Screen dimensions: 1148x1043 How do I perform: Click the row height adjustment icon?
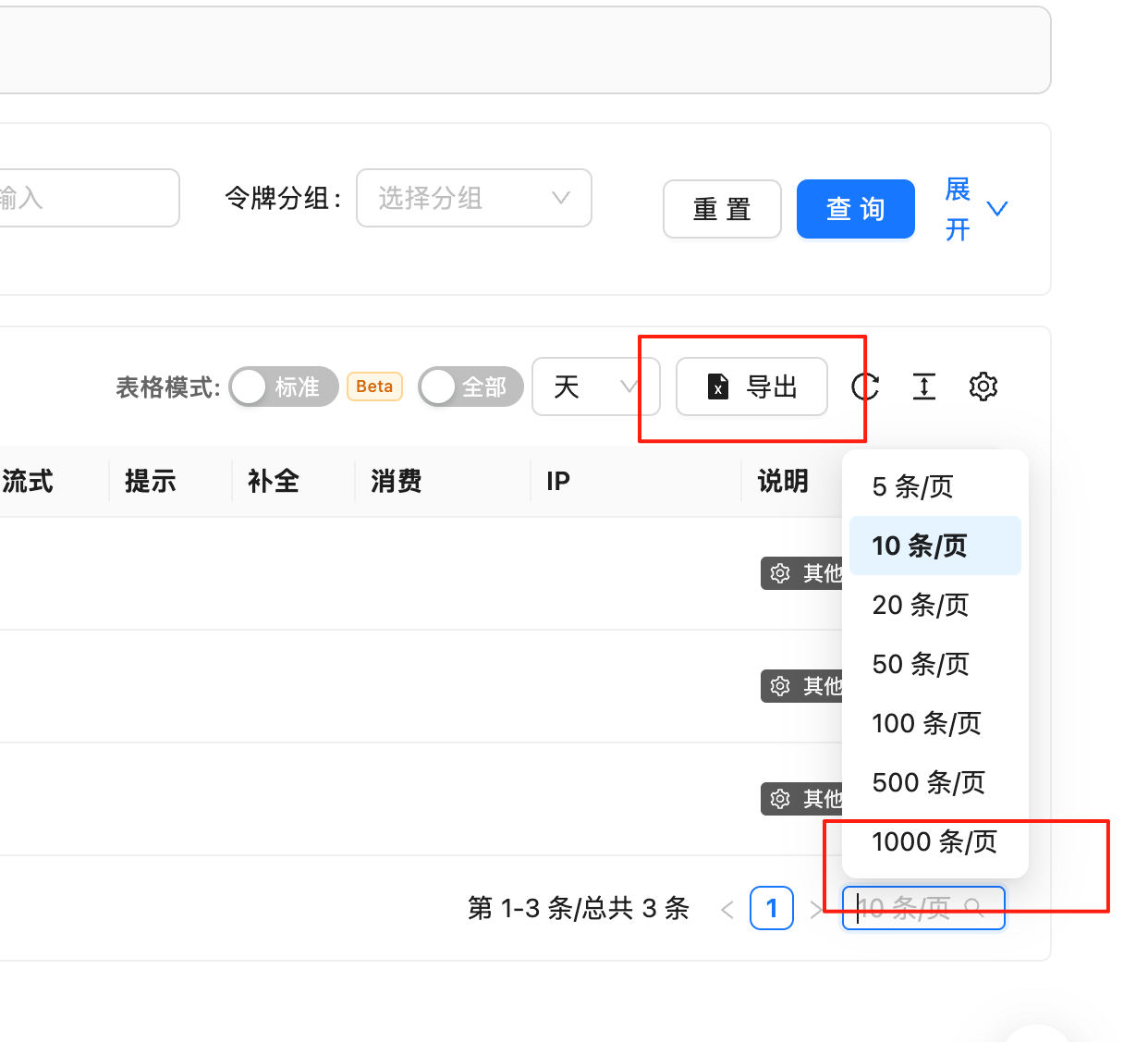click(x=924, y=387)
